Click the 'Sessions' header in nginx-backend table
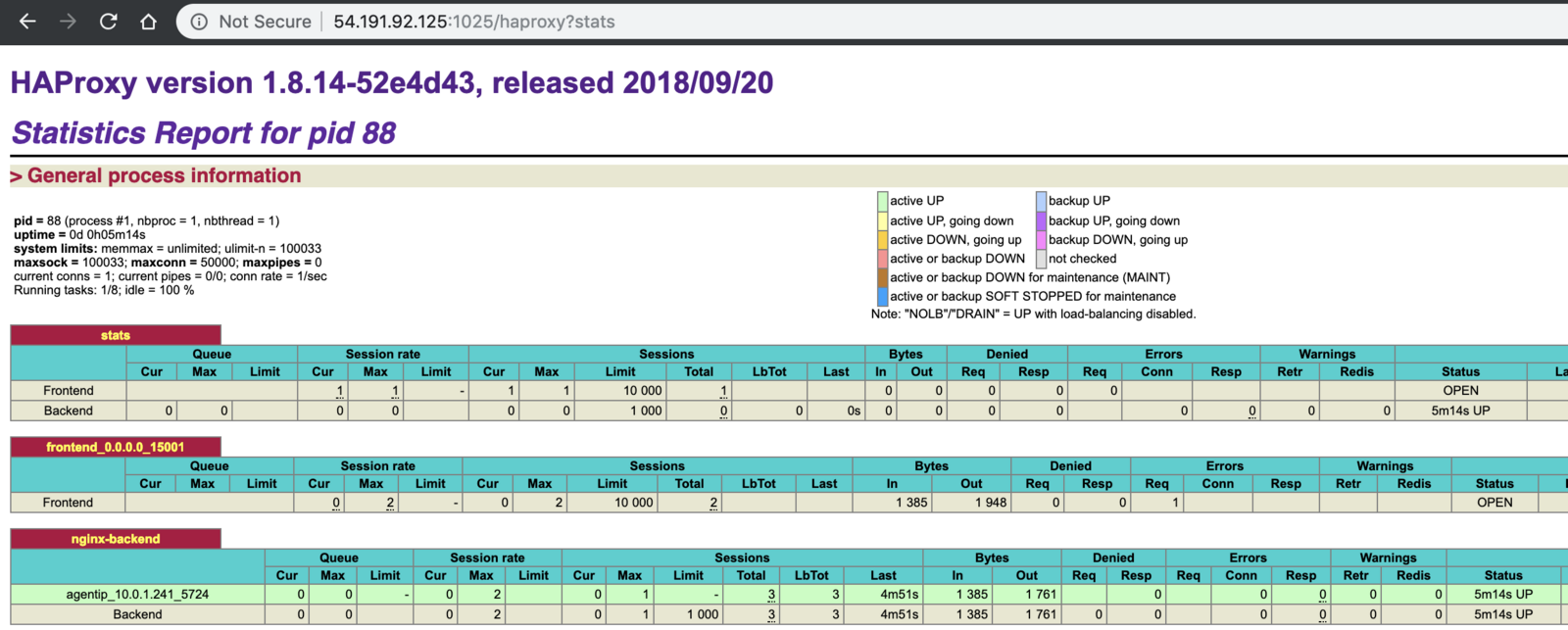The width and height of the screenshot is (1568, 630). [742, 557]
